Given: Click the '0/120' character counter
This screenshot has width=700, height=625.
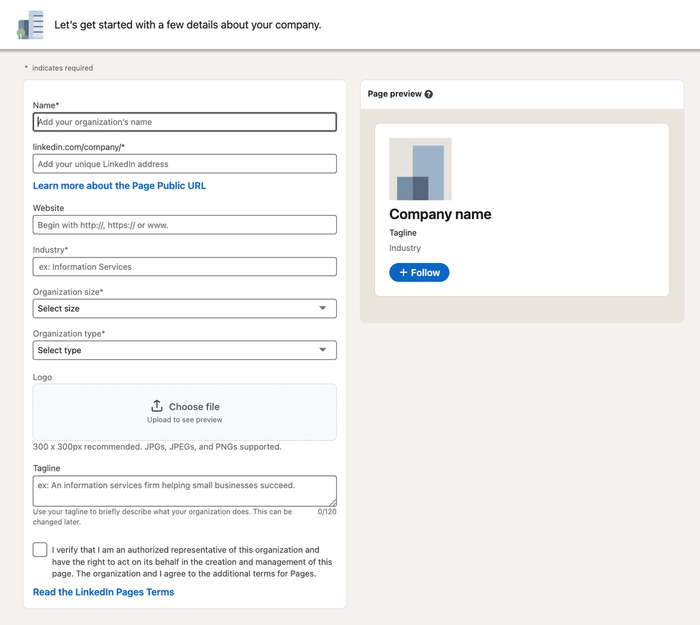Looking at the screenshot, I should coord(327,512).
